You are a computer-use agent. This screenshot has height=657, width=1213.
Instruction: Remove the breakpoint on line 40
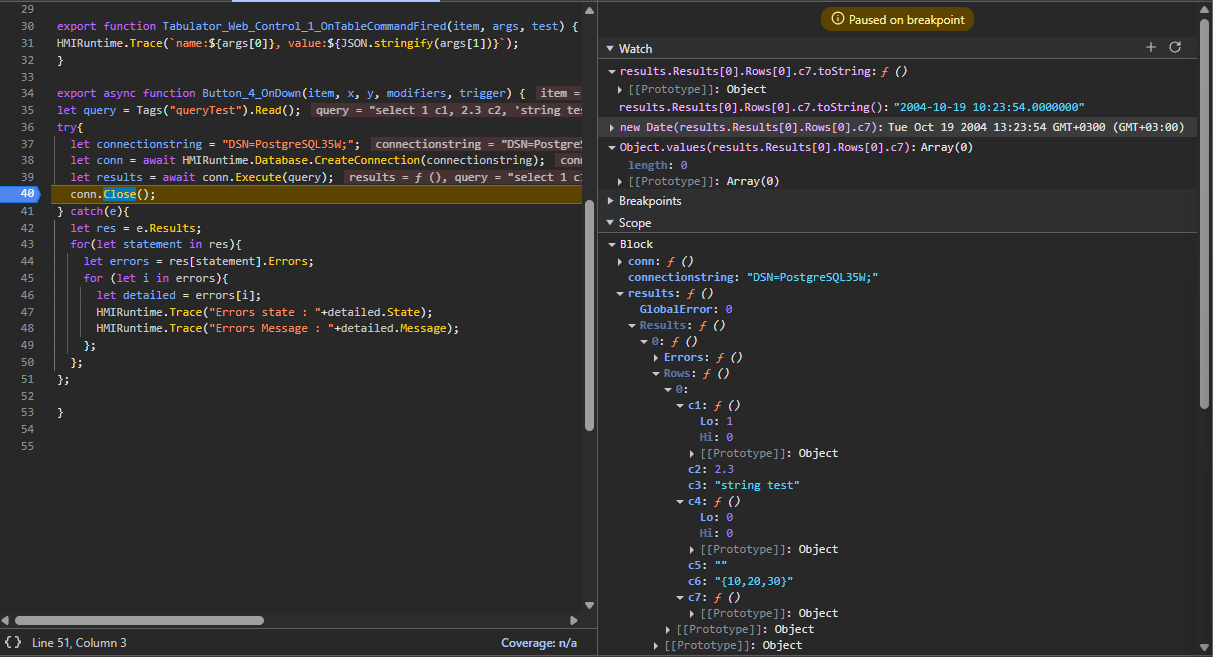[x=28, y=194]
